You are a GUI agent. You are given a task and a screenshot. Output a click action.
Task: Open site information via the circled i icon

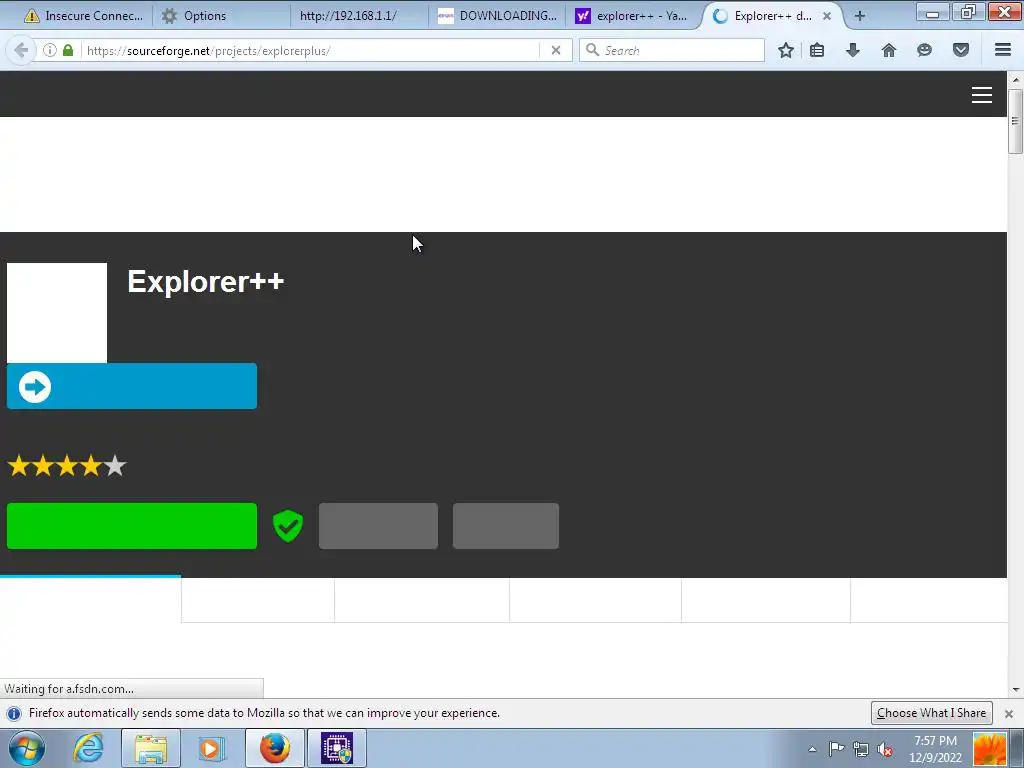coord(50,50)
